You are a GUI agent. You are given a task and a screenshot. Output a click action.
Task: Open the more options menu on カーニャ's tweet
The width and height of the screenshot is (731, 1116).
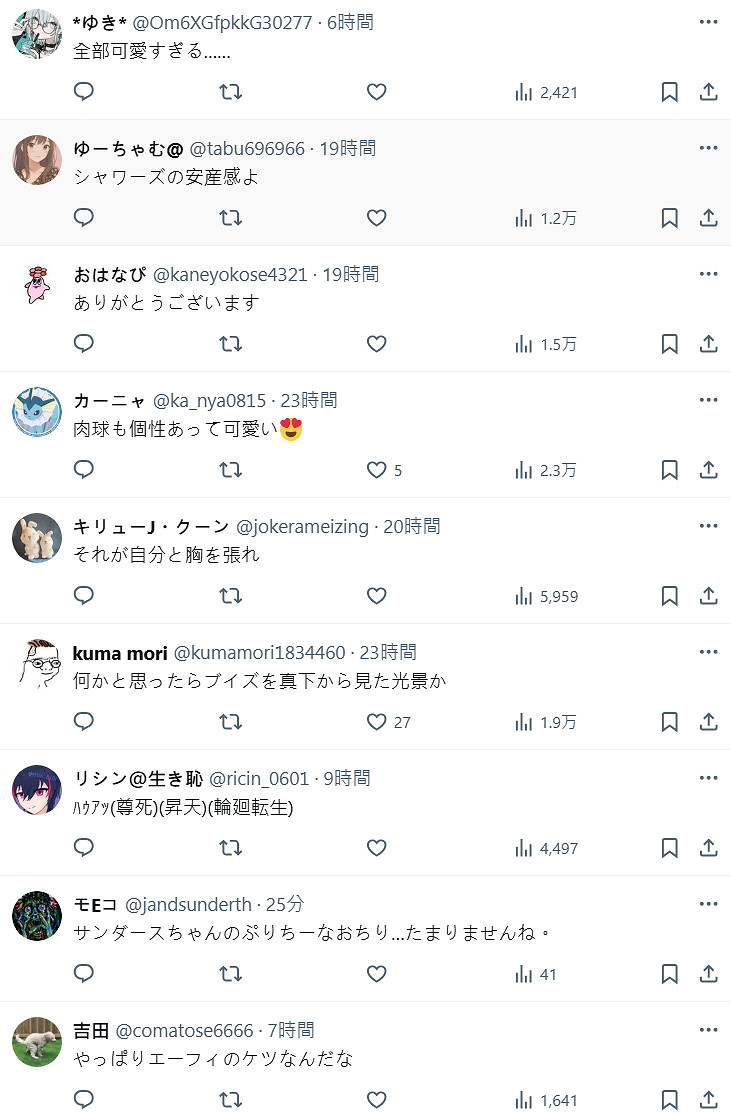coord(708,399)
